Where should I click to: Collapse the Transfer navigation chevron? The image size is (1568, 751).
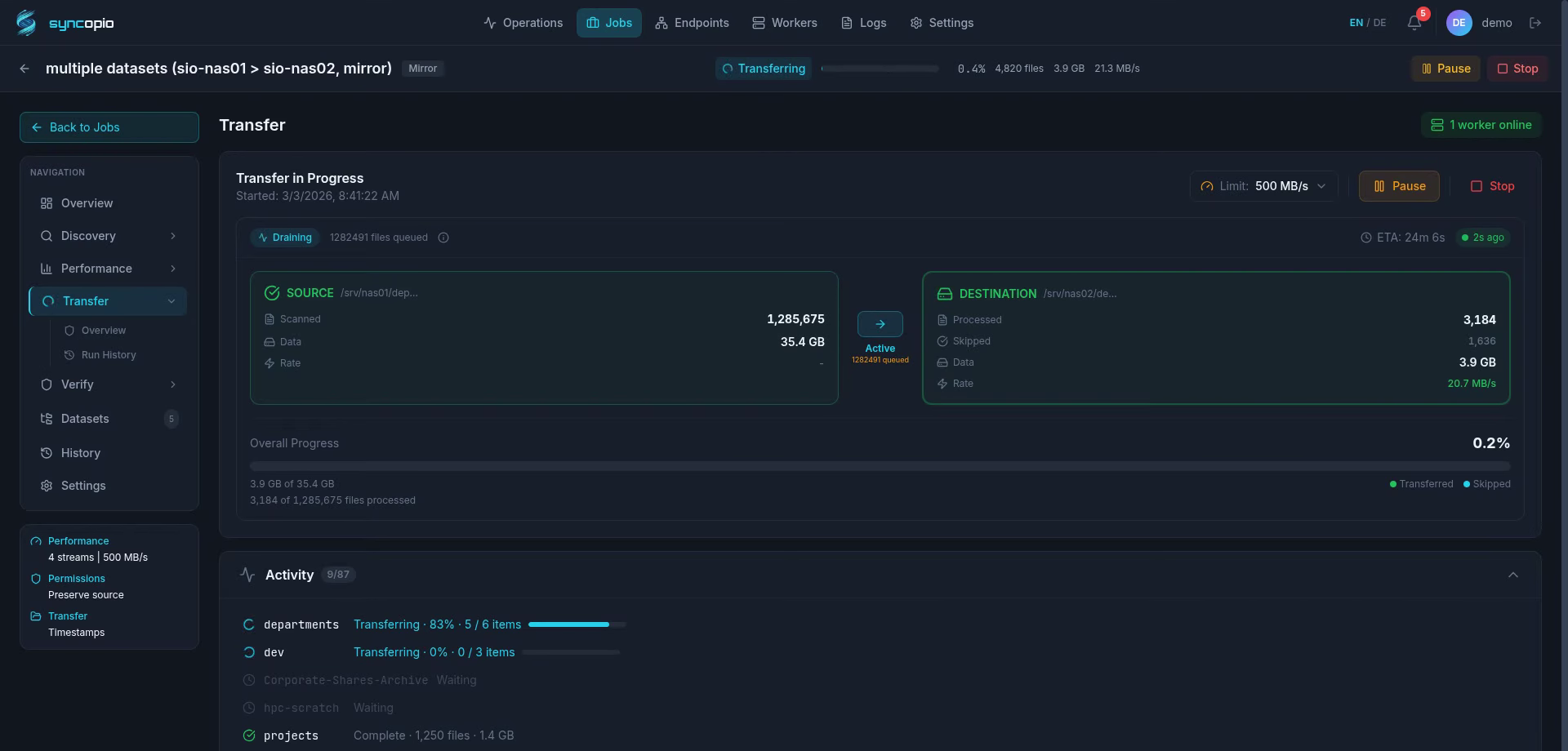(171, 301)
